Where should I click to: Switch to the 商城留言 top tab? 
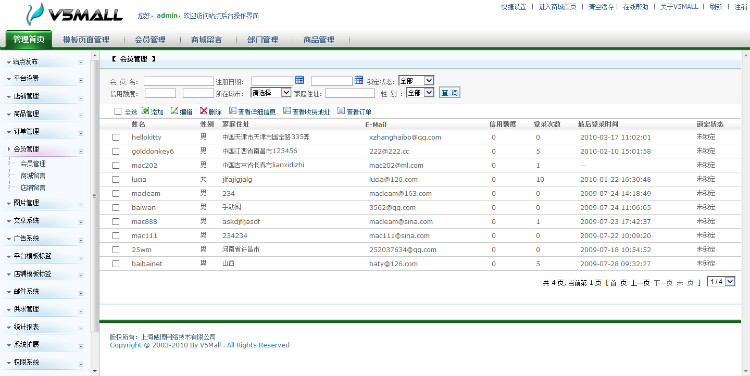pos(206,40)
